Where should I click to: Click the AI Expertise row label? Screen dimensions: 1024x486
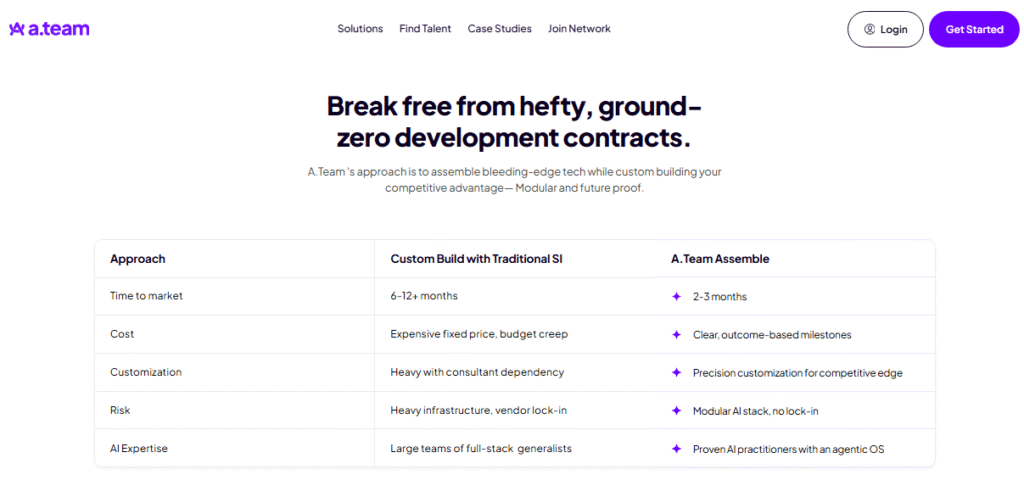139,449
